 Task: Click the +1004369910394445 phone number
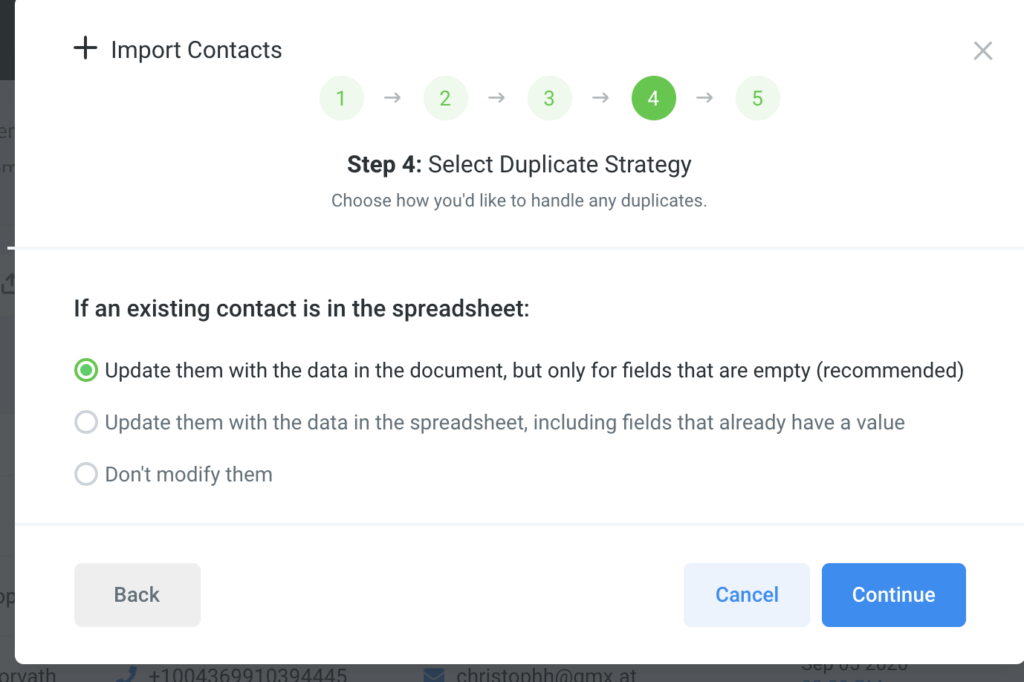click(x=247, y=674)
